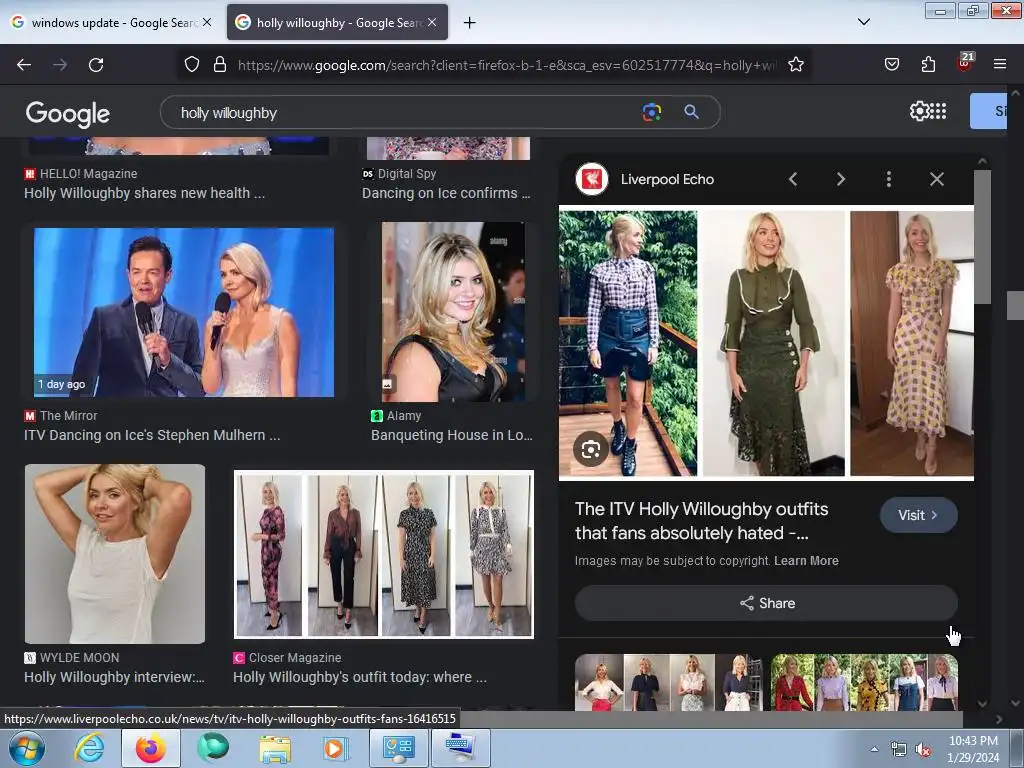Select the holly willoughby tab
The image size is (1024, 768).
[337, 22]
